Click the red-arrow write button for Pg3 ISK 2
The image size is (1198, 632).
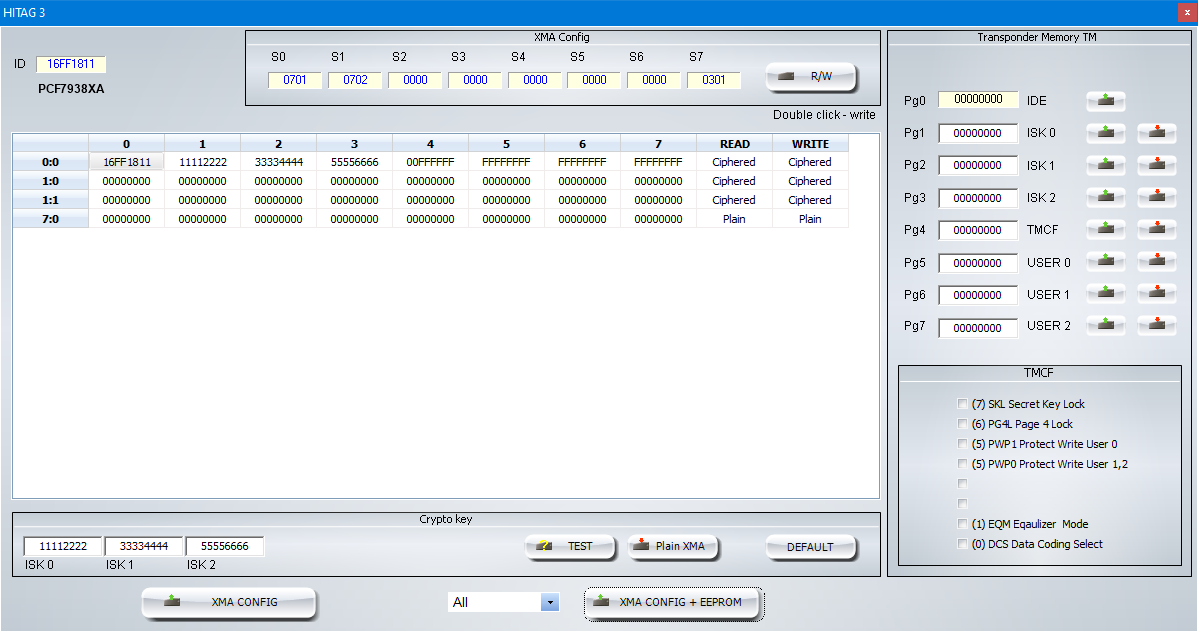tap(1157, 197)
